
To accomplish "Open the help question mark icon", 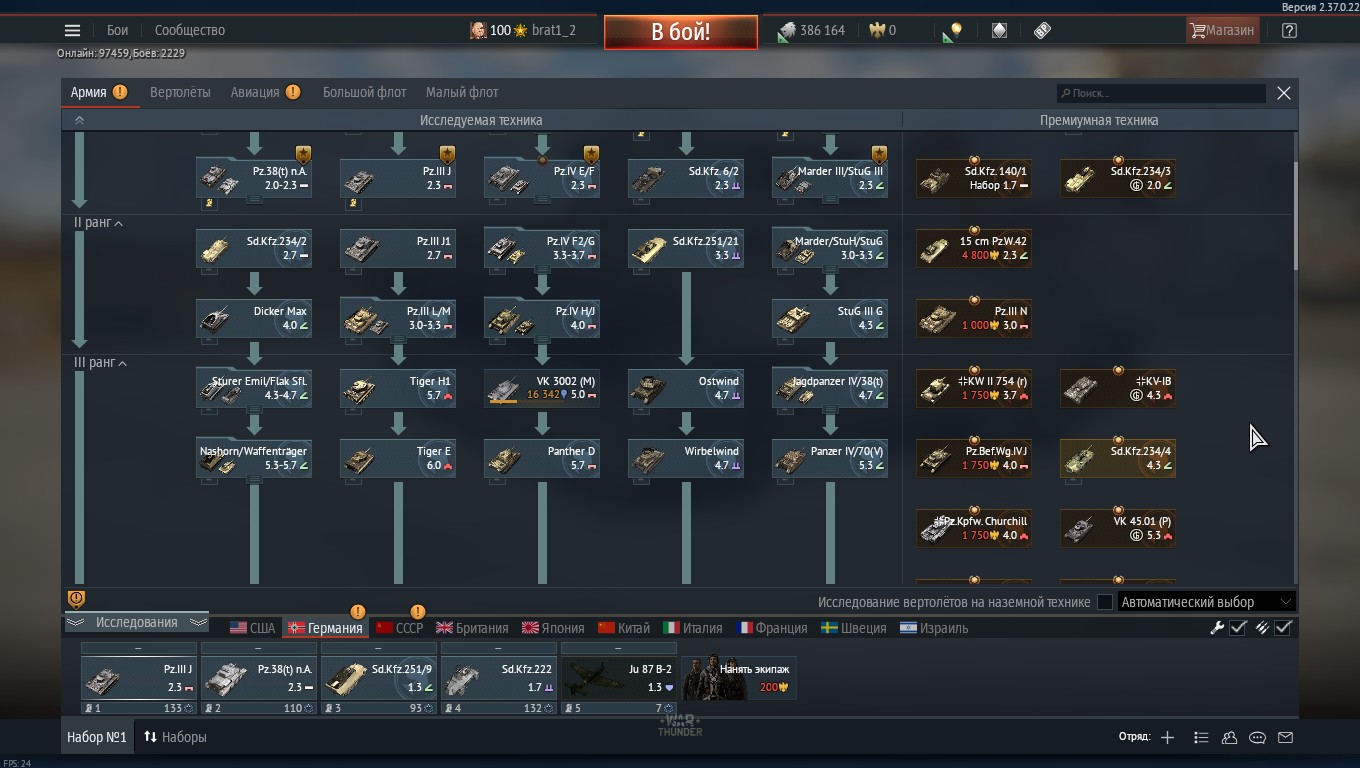I will coord(1289,30).
